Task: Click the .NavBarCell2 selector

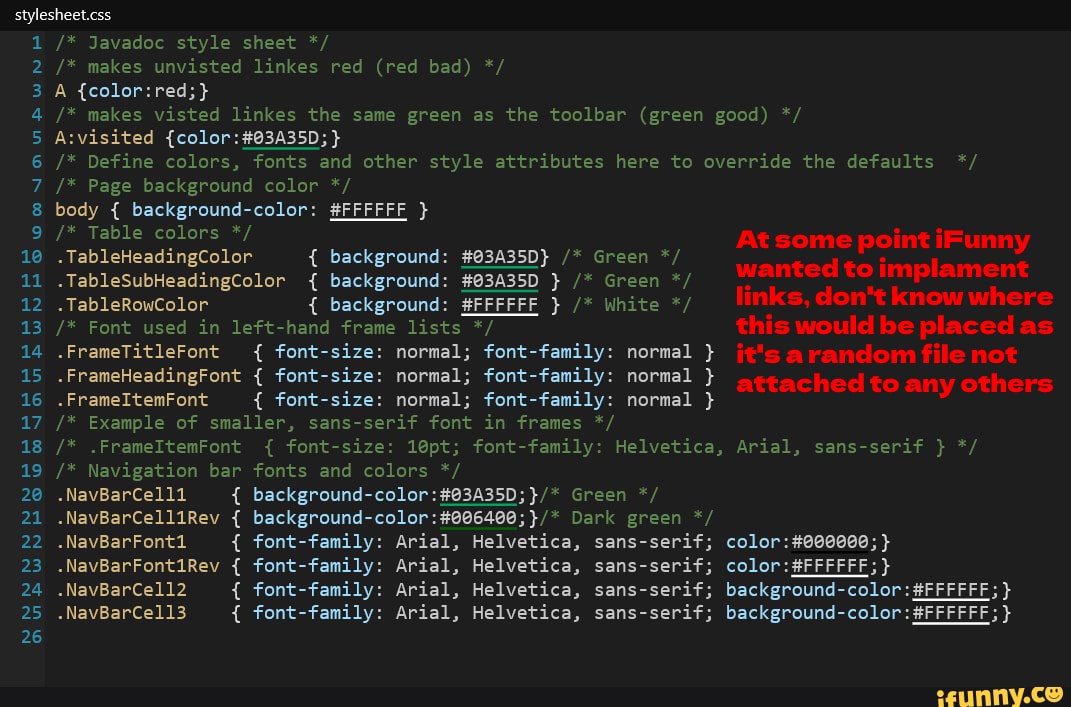Action: tap(121, 590)
